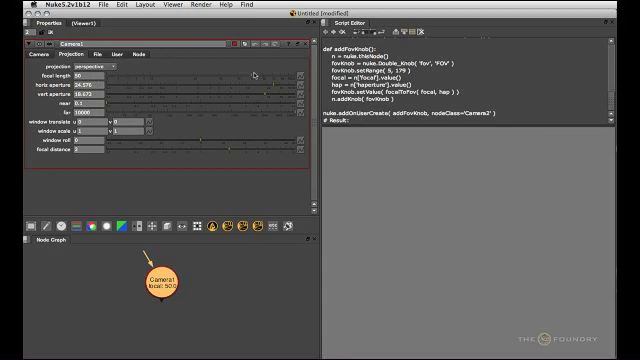The height and width of the screenshot is (360, 640).
Task: Open the Time nodes clock icon
Action: (x=61, y=226)
